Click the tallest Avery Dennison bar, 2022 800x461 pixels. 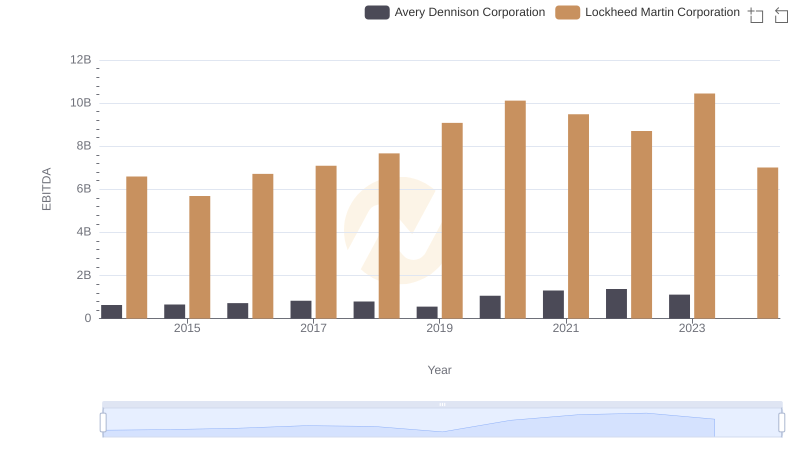[616, 303]
